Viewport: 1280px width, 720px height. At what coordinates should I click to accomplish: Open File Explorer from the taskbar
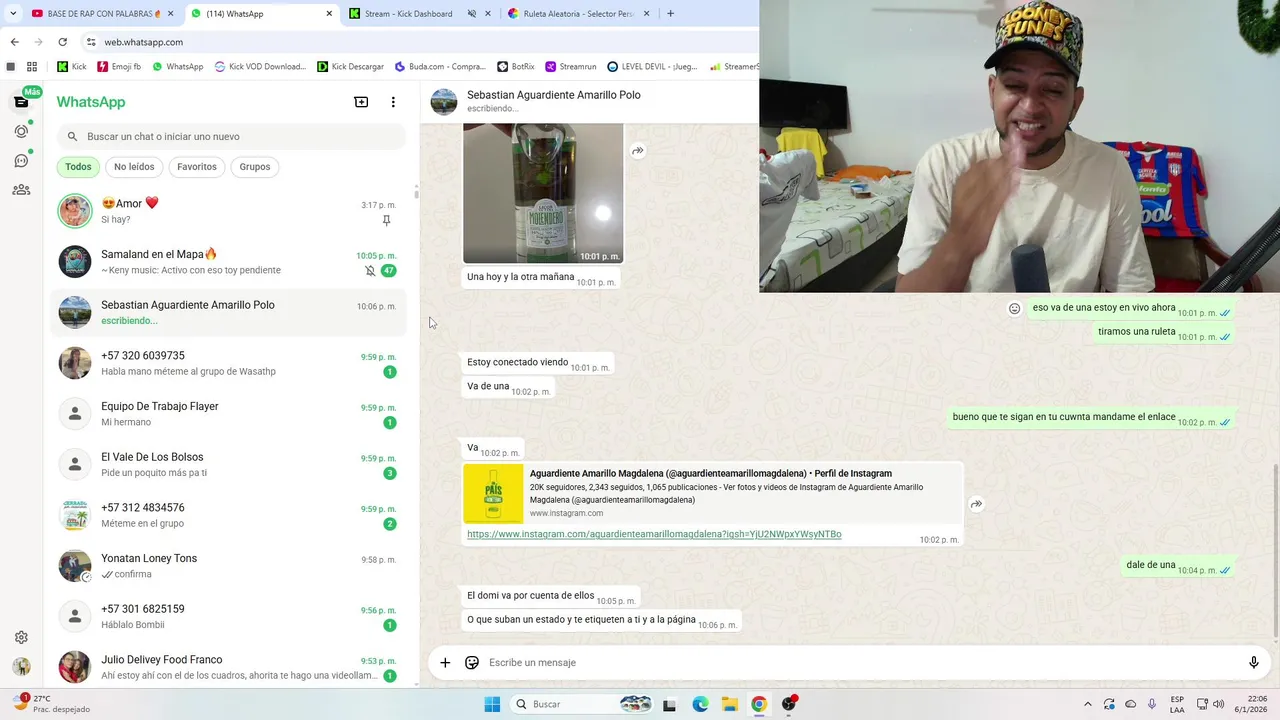(x=729, y=704)
